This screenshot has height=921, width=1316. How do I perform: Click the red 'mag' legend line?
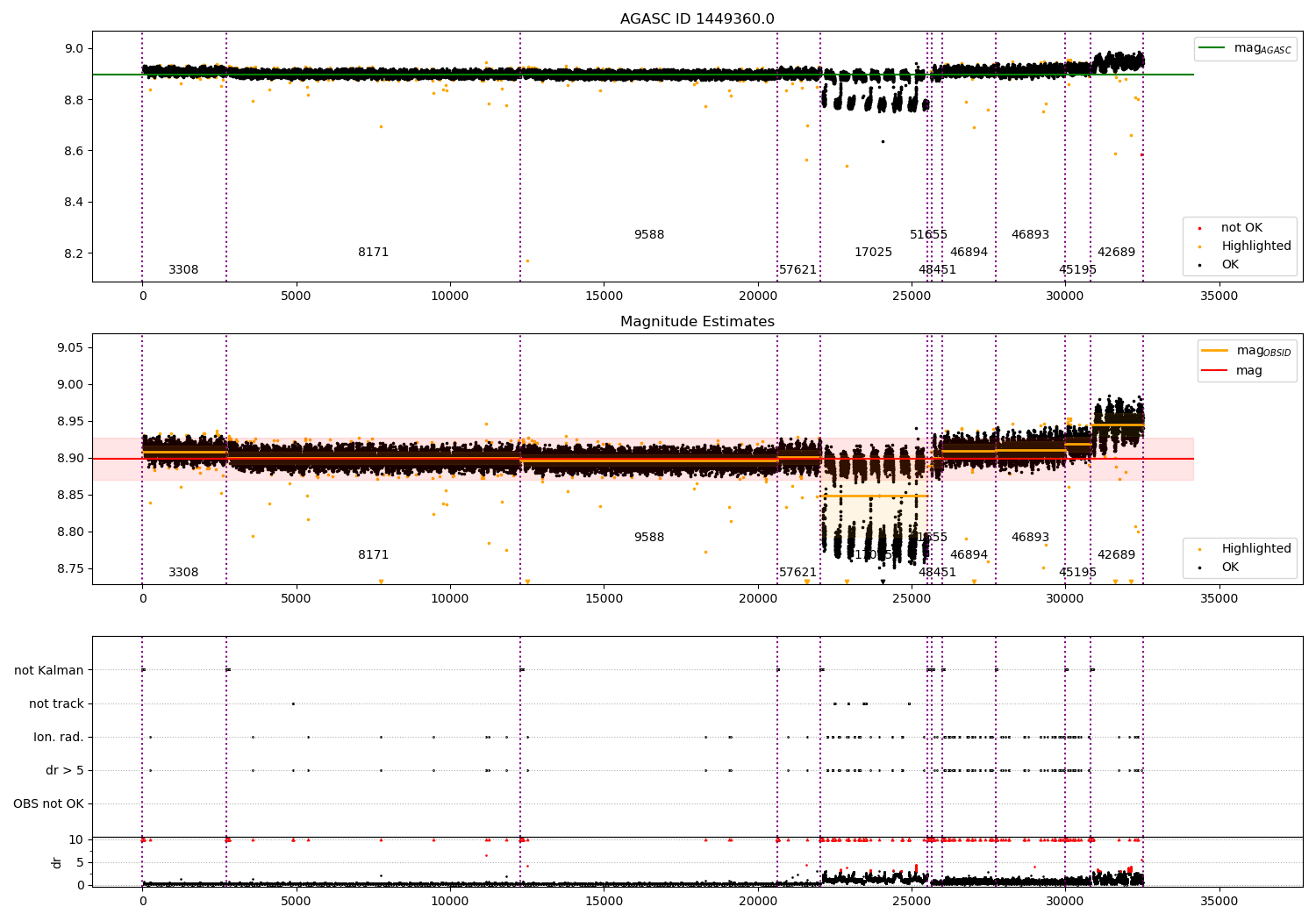1214,370
